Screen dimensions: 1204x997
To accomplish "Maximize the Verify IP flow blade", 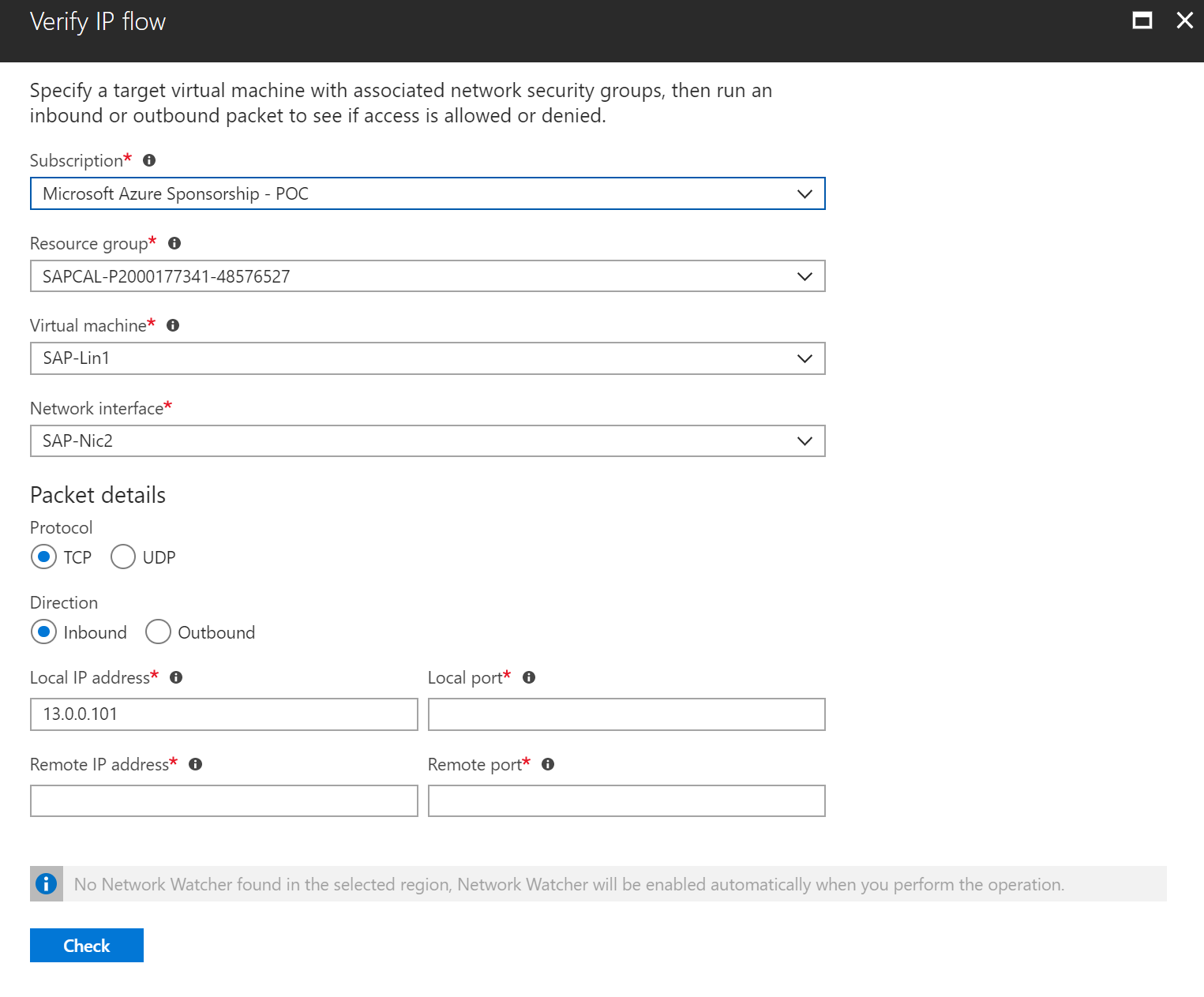I will click(x=1142, y=21).
